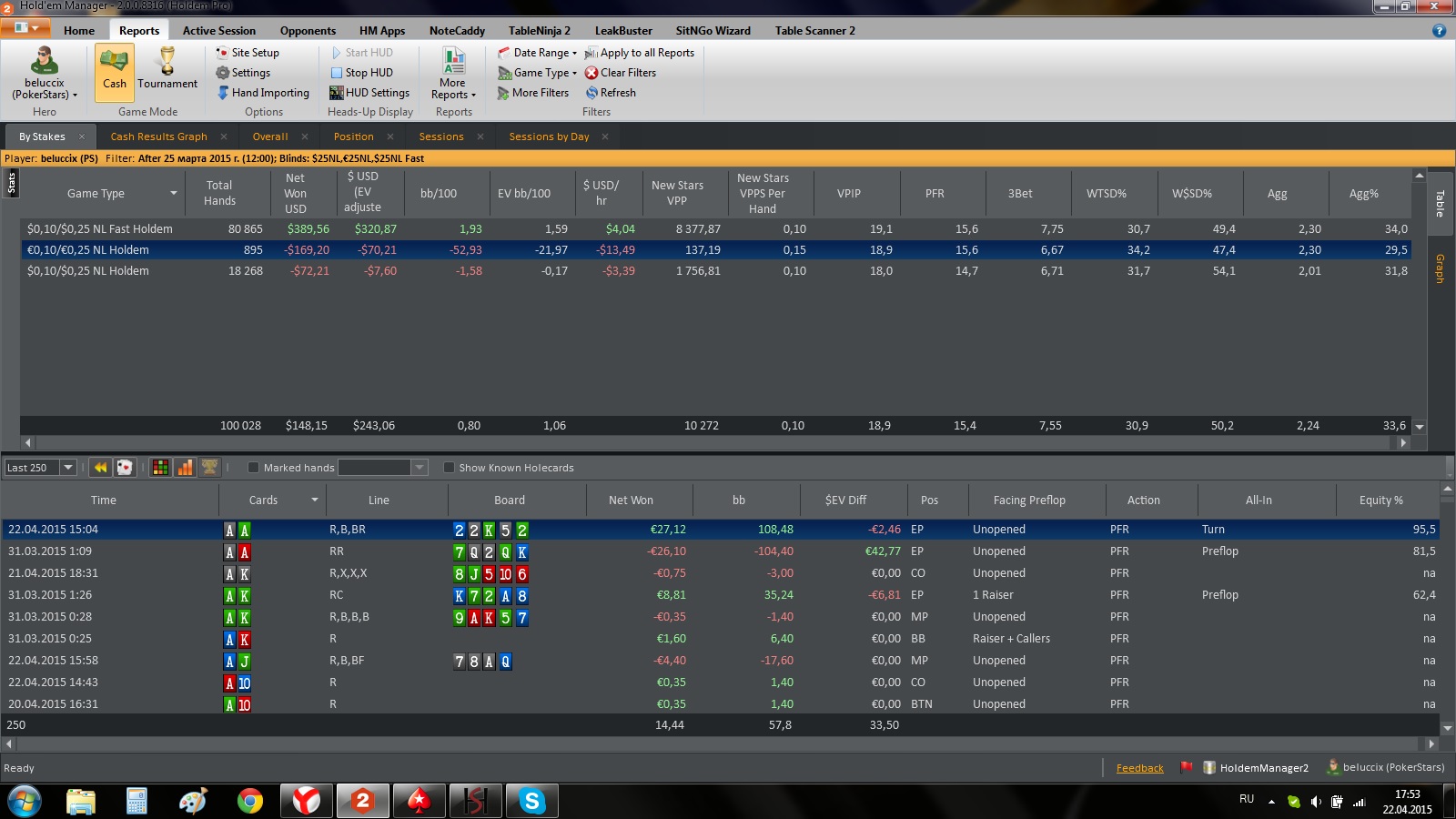Select the Tournament trophy game mode
Screen dimensions: 1456x819
tap(167, 69)
